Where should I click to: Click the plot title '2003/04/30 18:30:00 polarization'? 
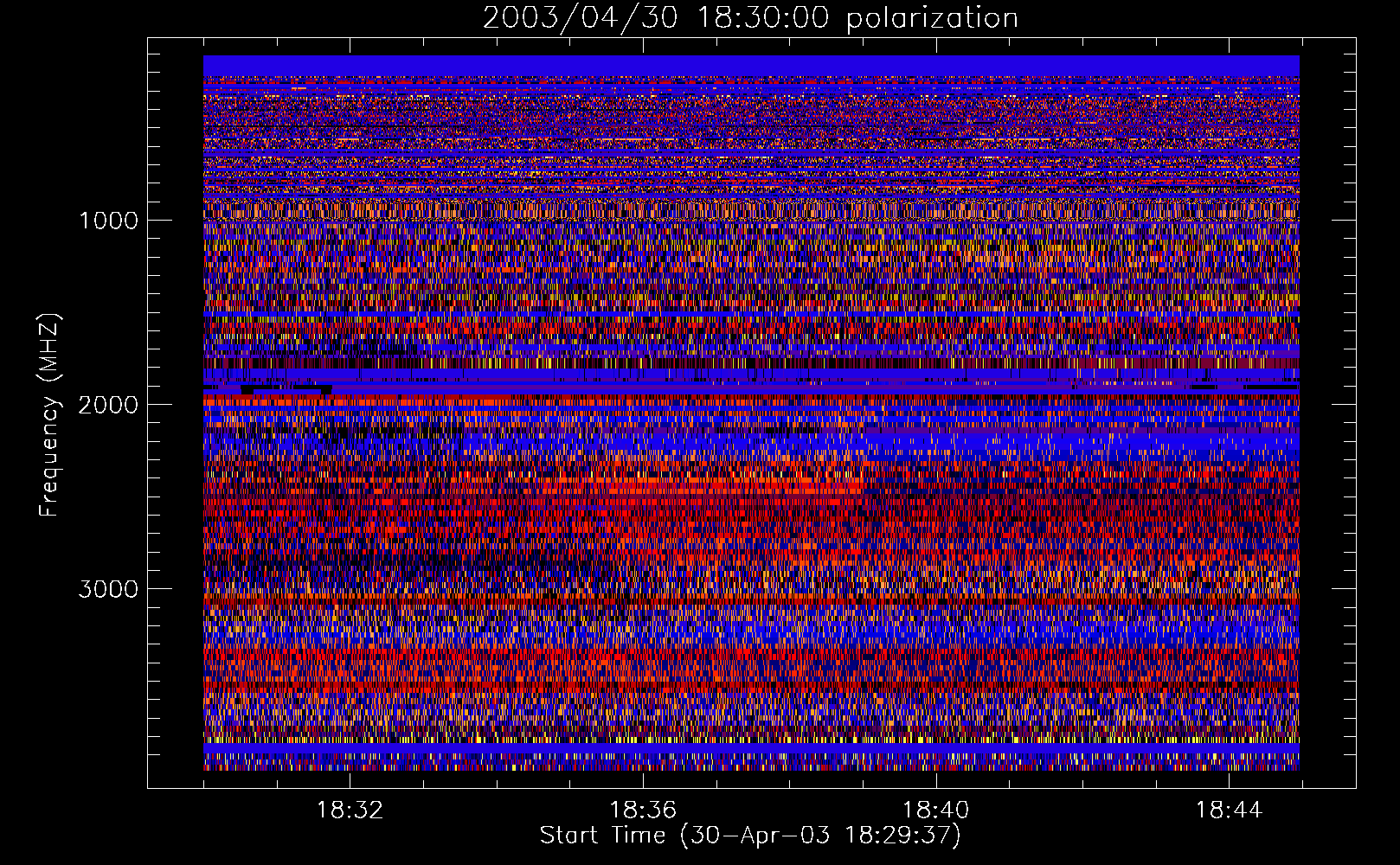[750, 18]
